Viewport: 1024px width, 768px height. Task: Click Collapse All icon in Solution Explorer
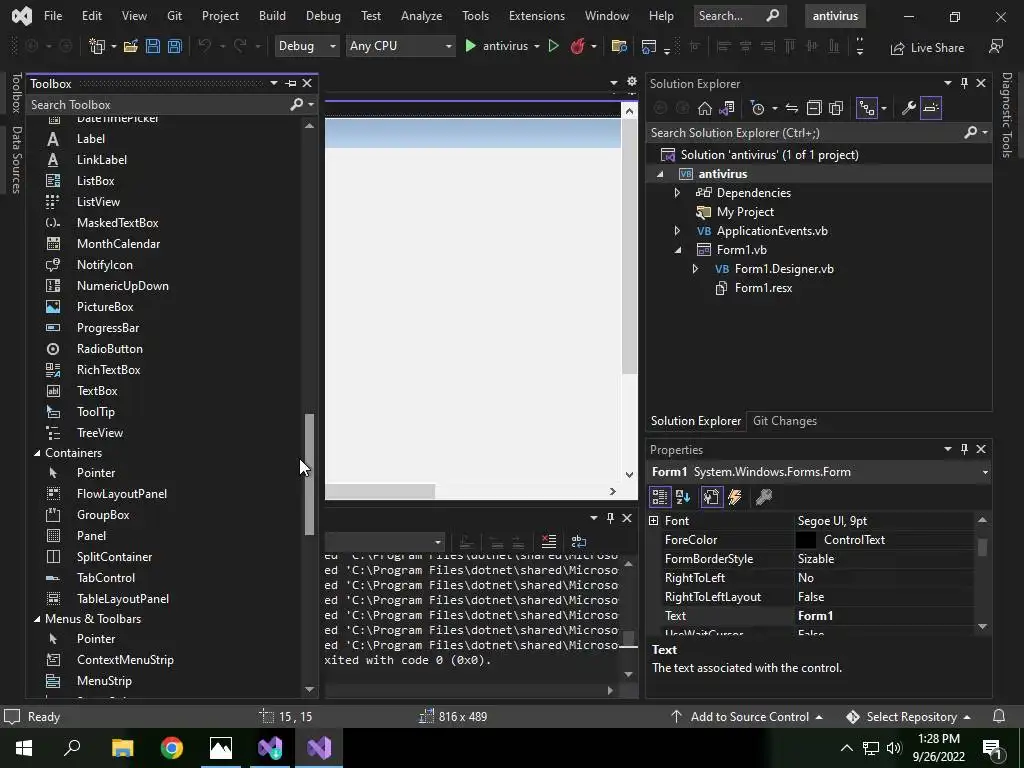point(814,108)
